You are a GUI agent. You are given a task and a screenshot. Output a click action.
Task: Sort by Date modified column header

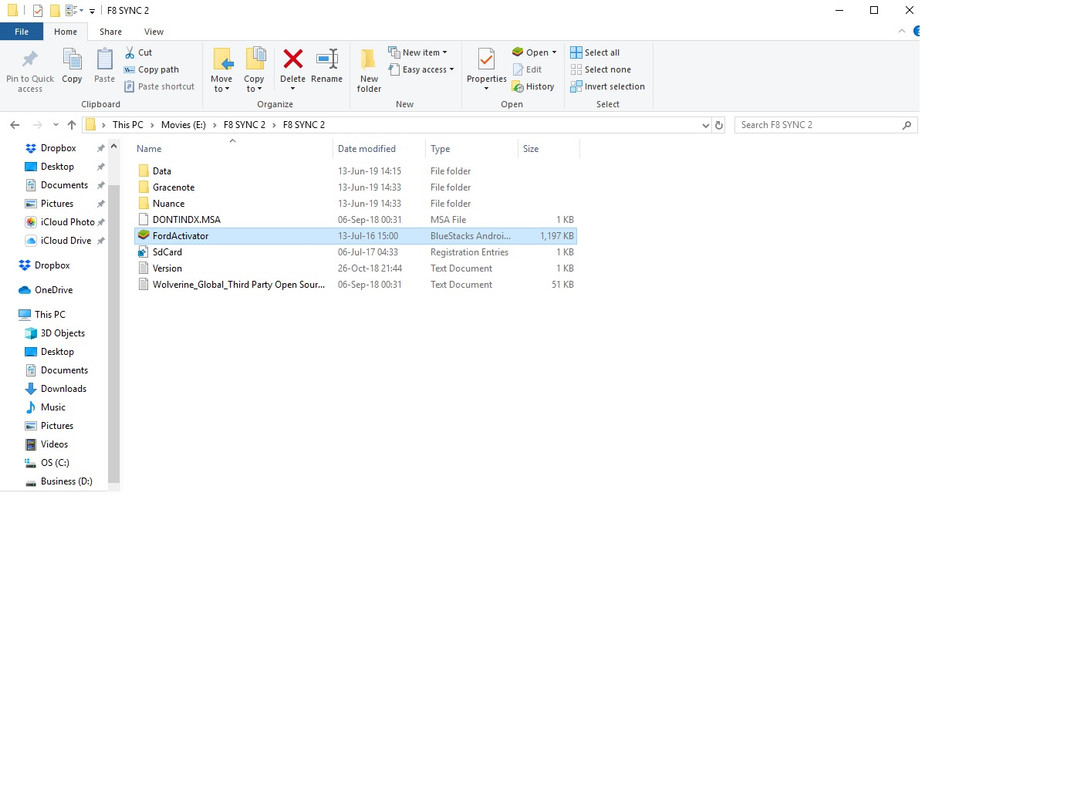379,148
